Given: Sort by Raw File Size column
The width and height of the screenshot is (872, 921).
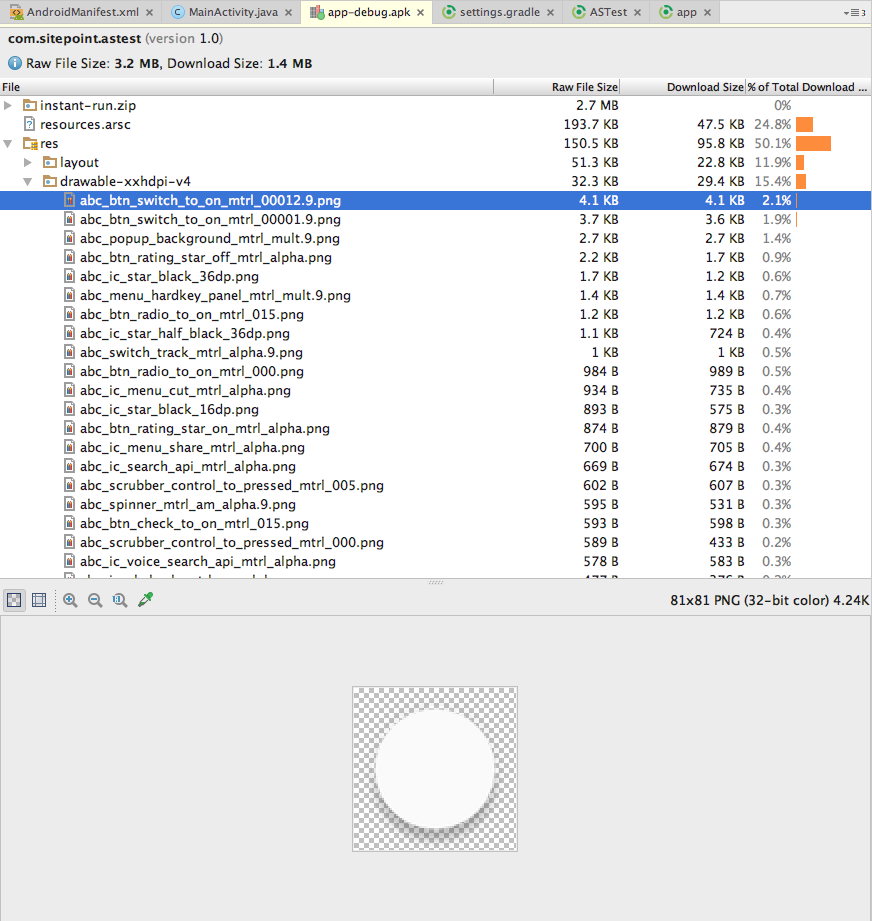Looking at the screenshot, I should click(x=557, y=87).
